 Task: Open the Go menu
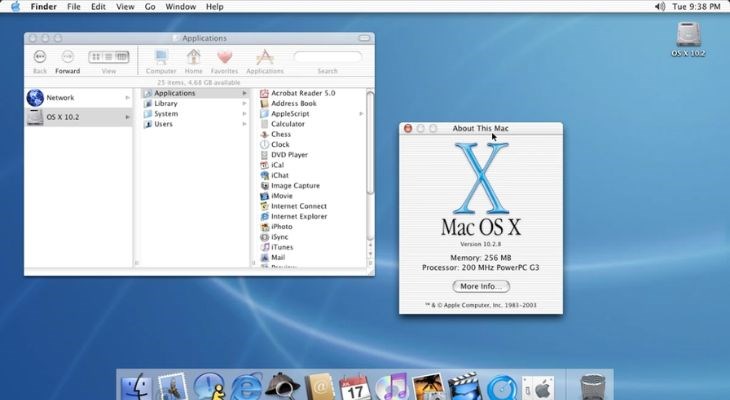click(x=150, y=7)
